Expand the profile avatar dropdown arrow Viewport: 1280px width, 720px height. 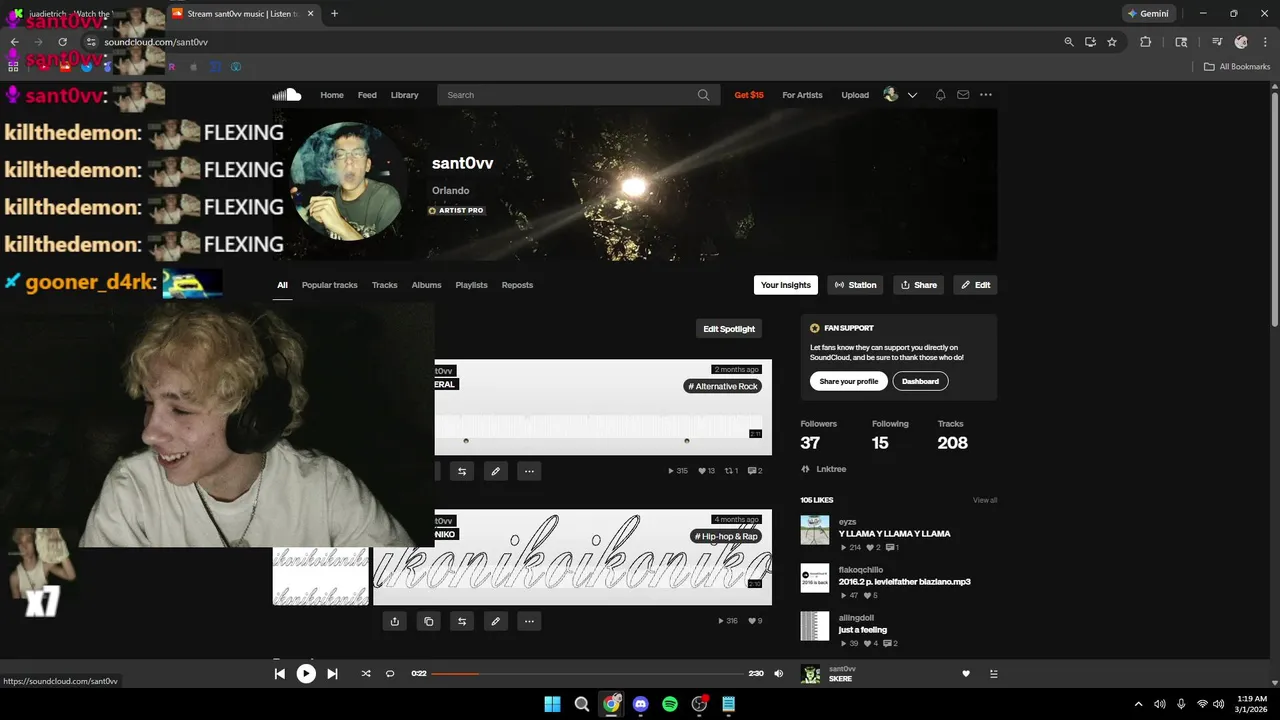point(912,95)
